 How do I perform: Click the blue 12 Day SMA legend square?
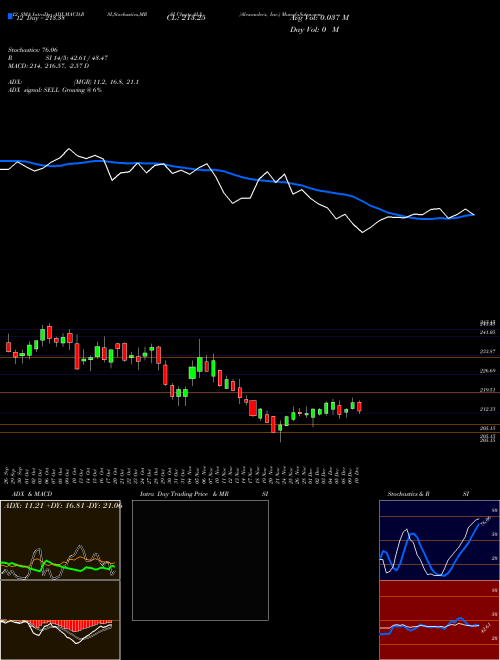click(10, 16)
